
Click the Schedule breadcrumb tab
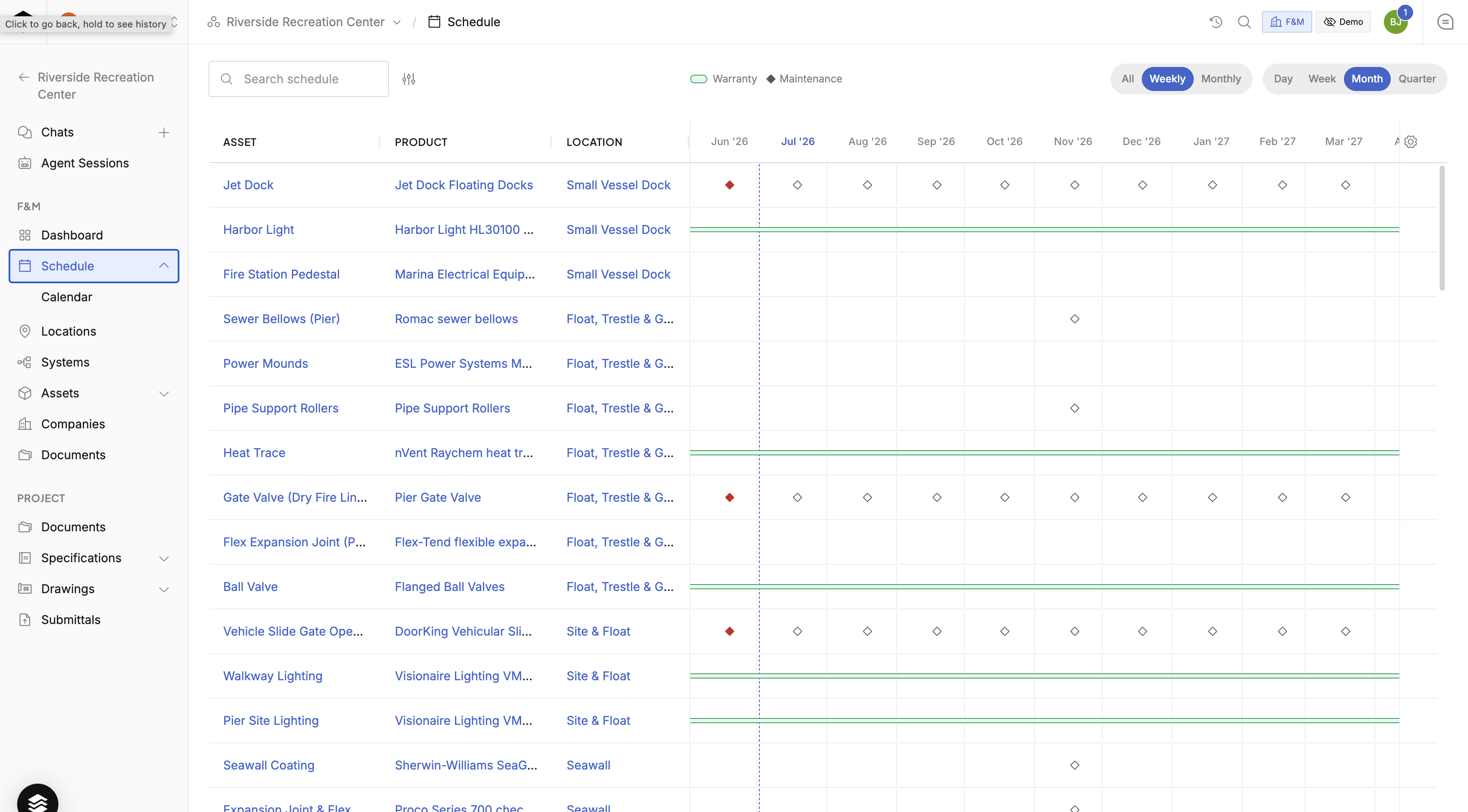click(464, 21)
